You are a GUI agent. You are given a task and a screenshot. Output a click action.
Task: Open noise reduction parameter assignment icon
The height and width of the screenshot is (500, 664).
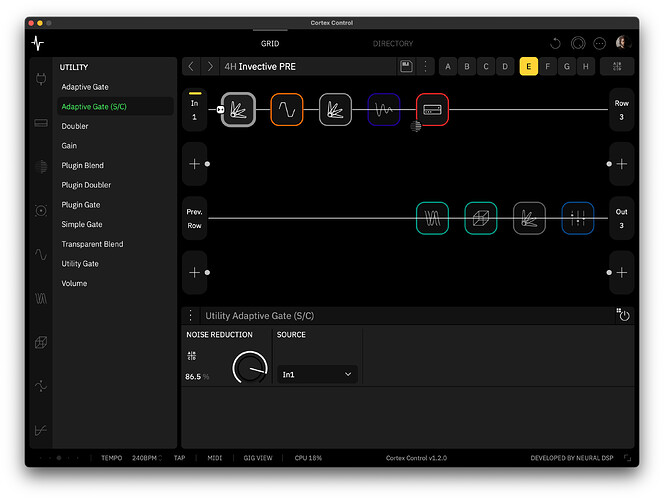192,356
